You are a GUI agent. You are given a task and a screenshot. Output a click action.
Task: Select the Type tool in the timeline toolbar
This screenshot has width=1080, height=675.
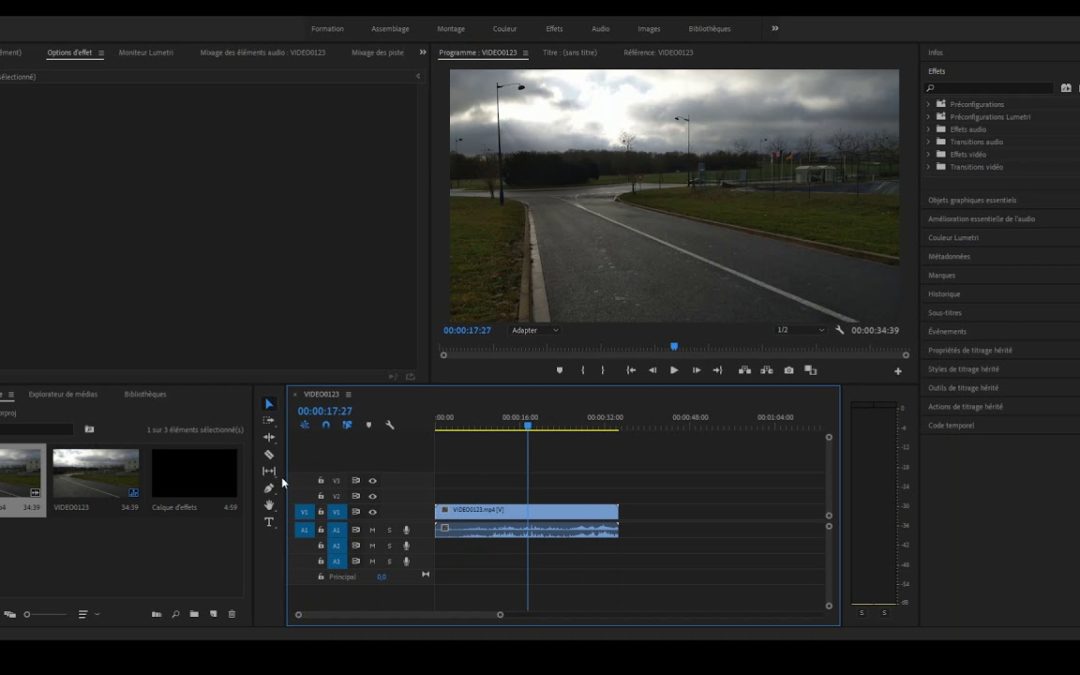(268, 519)
